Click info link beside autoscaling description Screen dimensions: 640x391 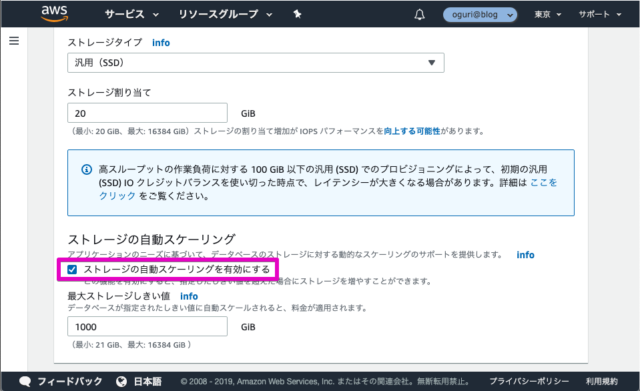525,255
